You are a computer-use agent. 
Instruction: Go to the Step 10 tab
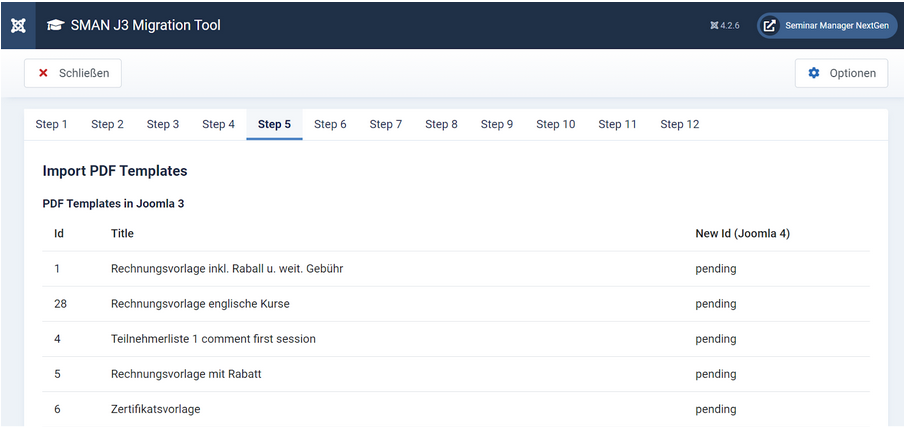[555, 124]
